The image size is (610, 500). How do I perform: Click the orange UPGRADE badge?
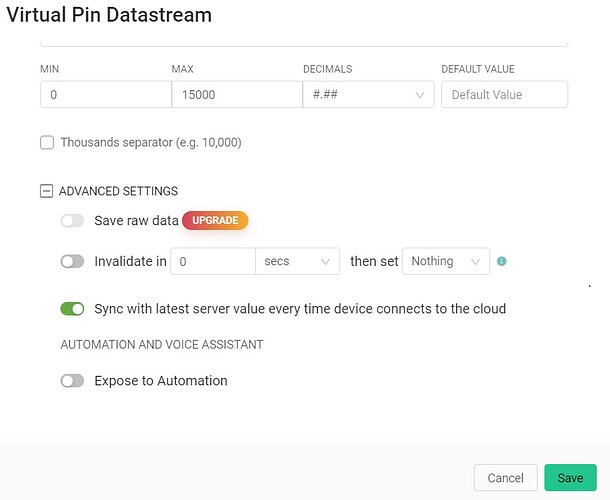(214, 221)
